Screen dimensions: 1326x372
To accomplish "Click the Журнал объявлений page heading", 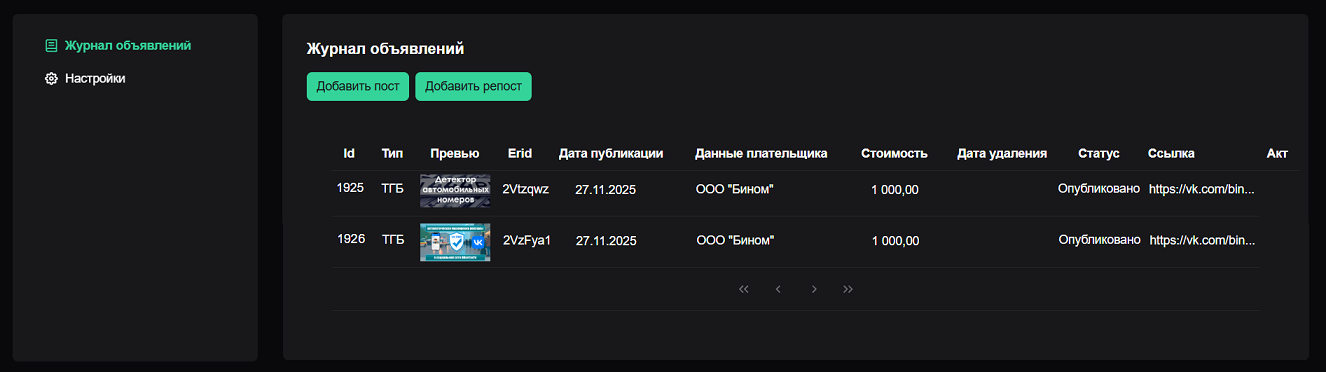I will pyautogui.click(x=385, y=48).
